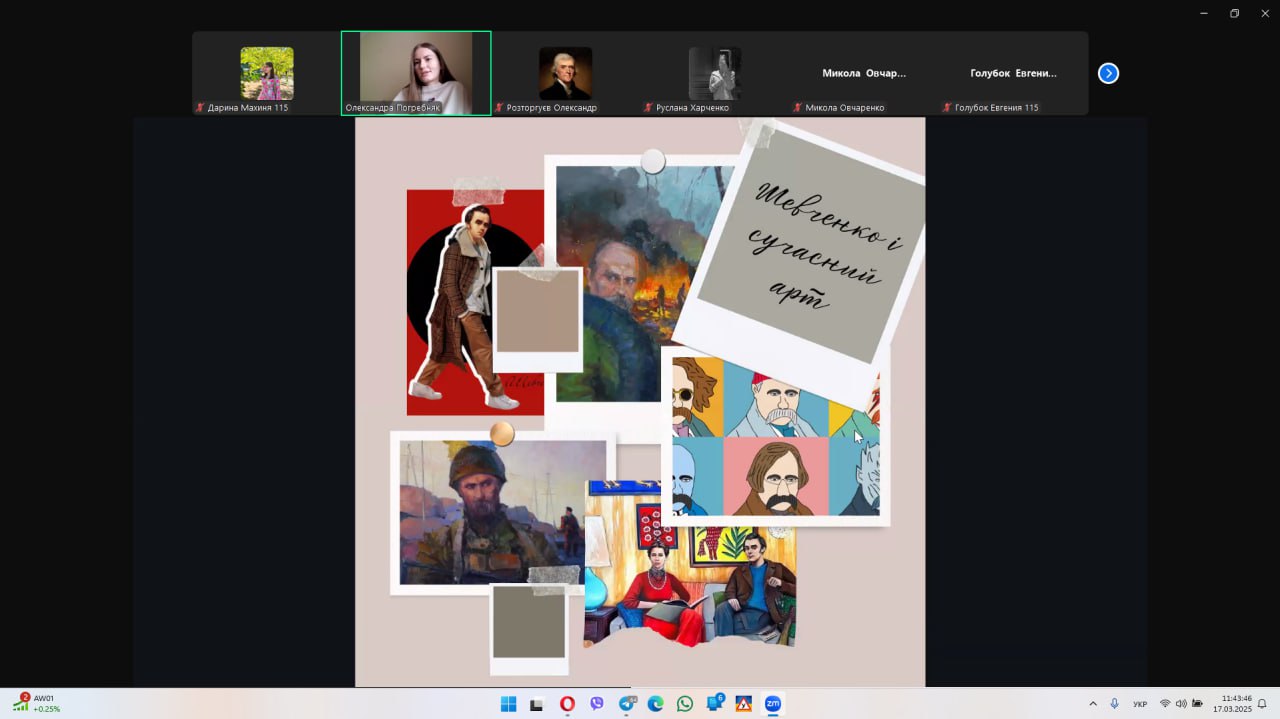The height and width of the screenshot is (719, 1280).
Task: Open the clock and calendar flyout
Action: (x=1232, y=704)
